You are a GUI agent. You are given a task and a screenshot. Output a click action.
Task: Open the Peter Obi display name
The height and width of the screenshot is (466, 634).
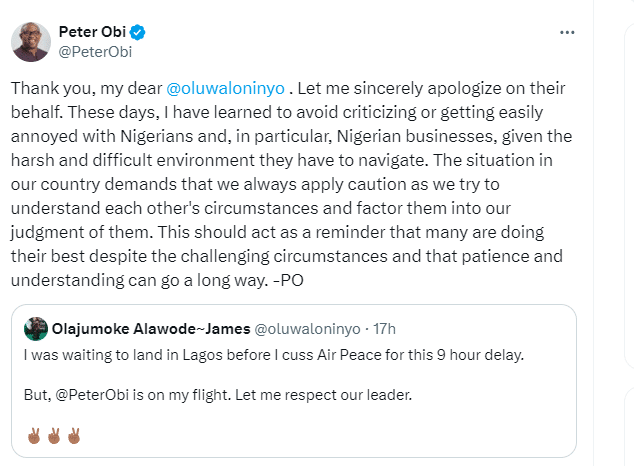pos(92,32)
